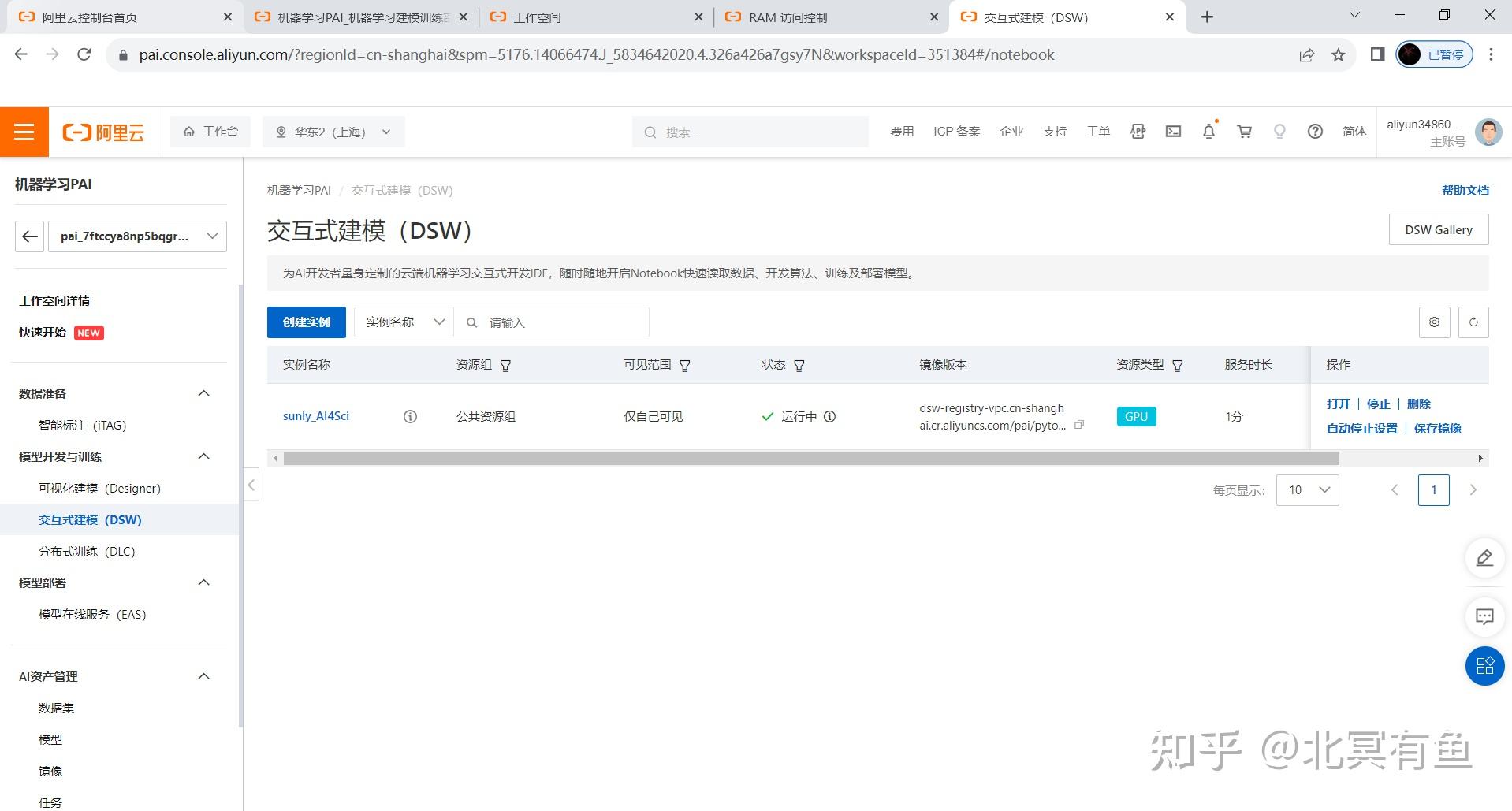Open the sunly_AI4Sci instance via 打开 link
The width and height of the screenshot is (1512, 811).
point(1339,403)
